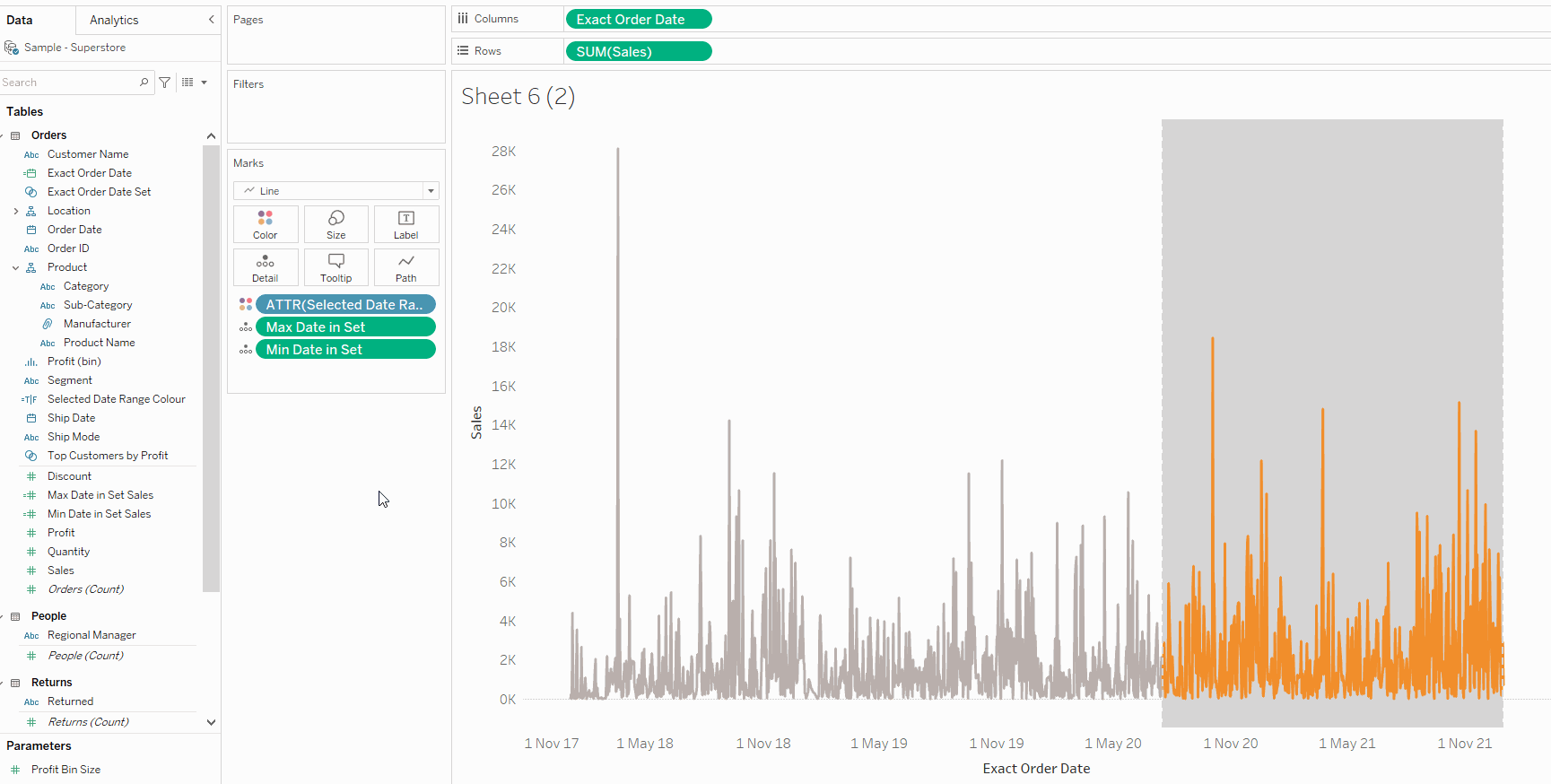Collapse the Data side pane arrow
The image size is (1551, 784).
212,20
